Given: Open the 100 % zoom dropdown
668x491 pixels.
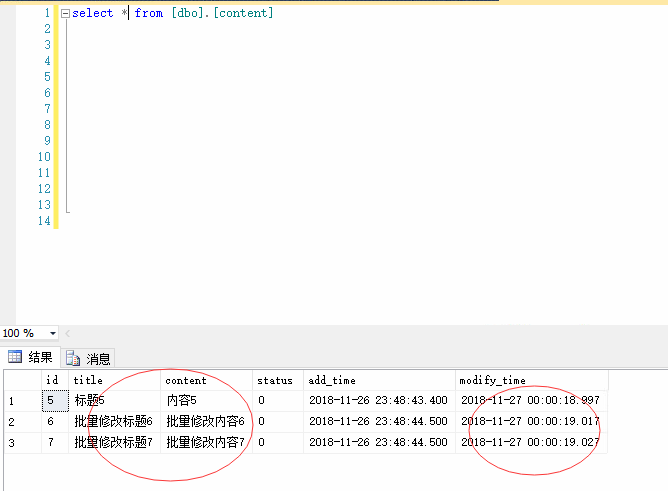Looking at the screenshot, I should coord(53,333).
